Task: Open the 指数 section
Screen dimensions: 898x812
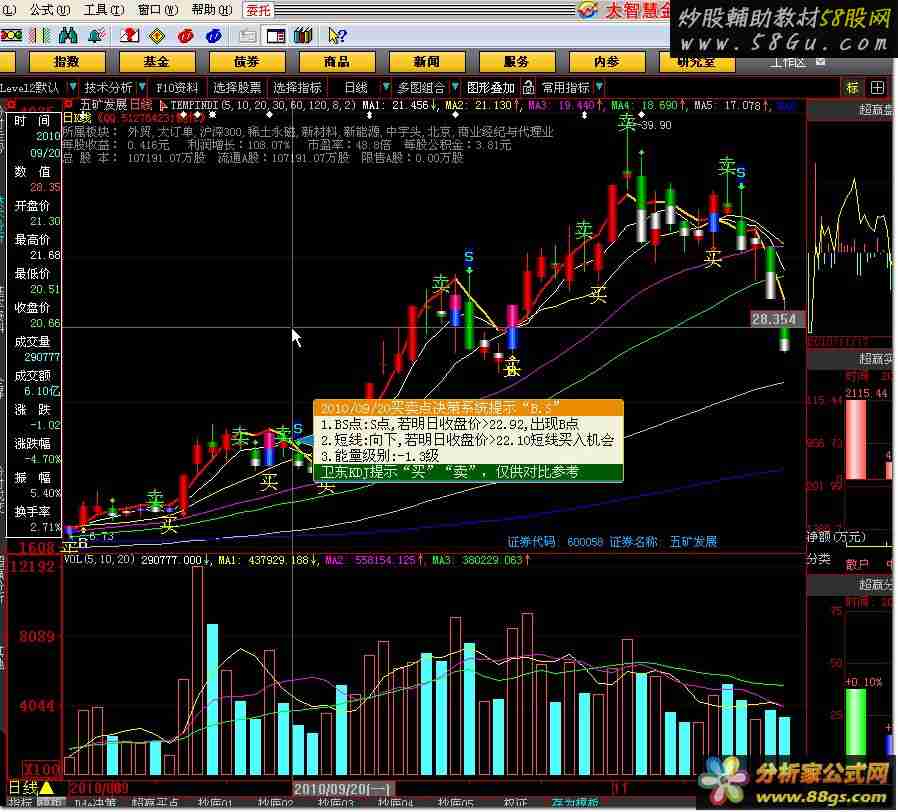Action: pyautogui.click(x=67, y=62)
